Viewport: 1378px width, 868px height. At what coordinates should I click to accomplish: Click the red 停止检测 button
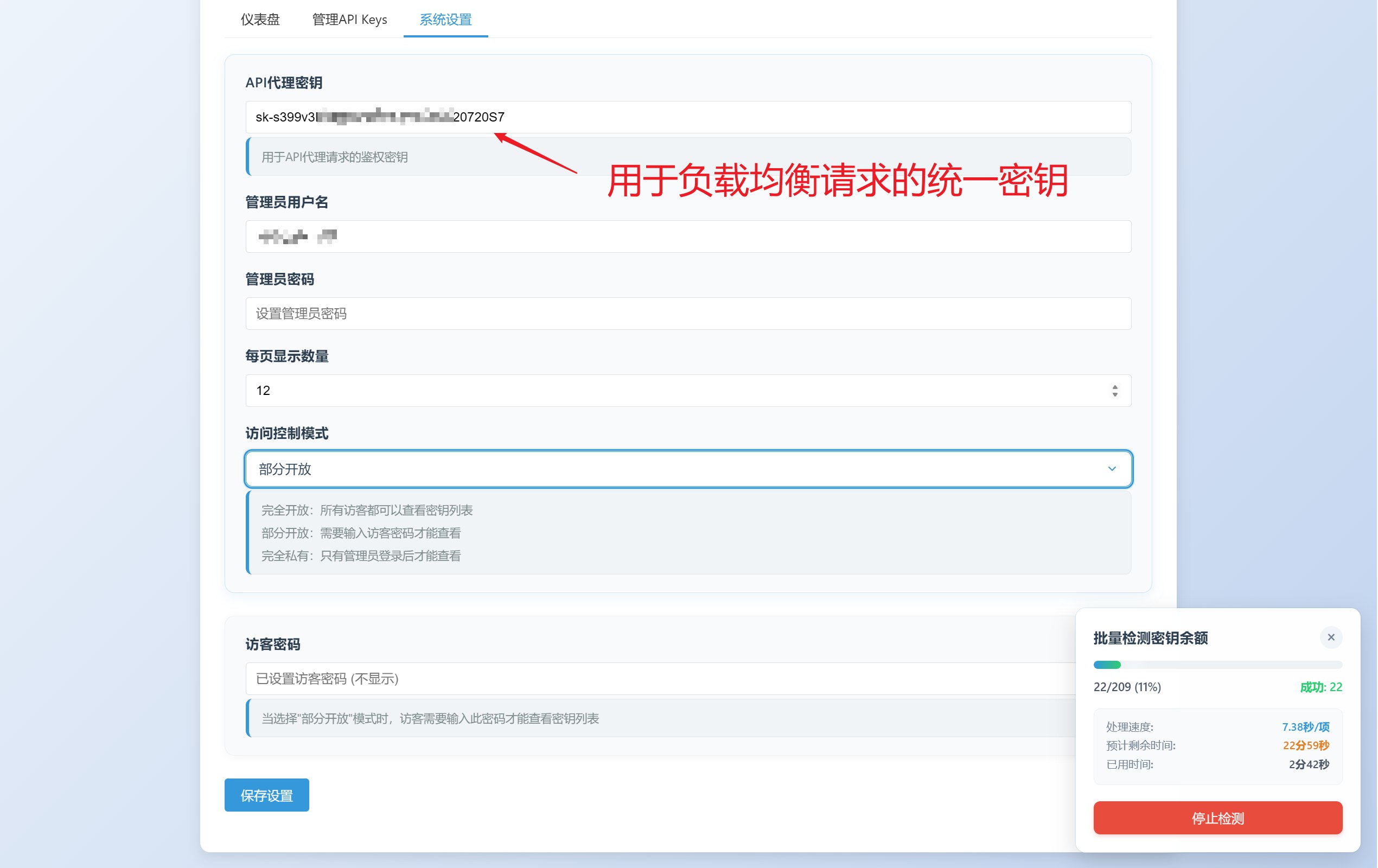tap(1217, 818)
